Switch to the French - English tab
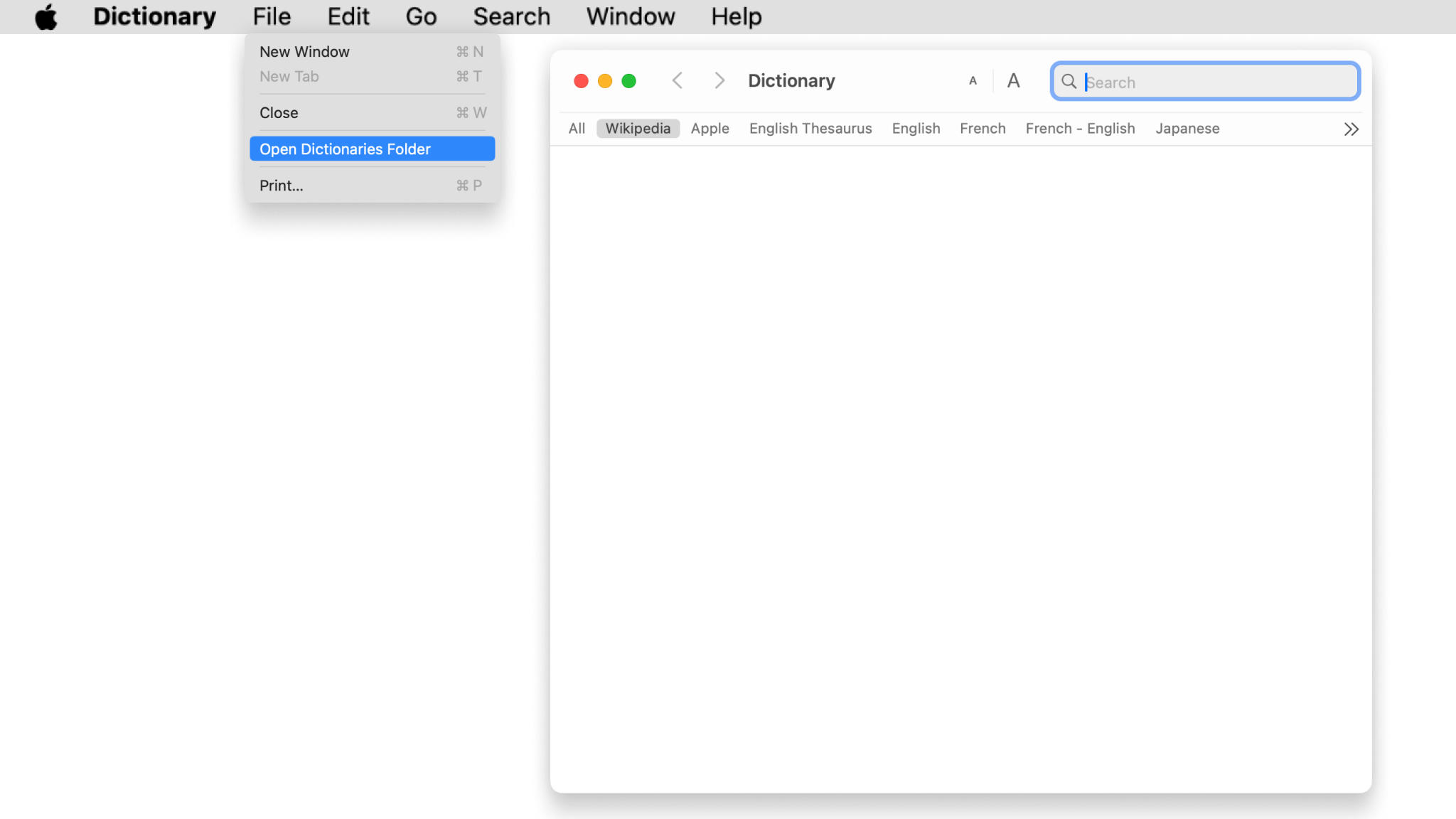This screenshot has width=1456, height=819. tap(1080, 129)
